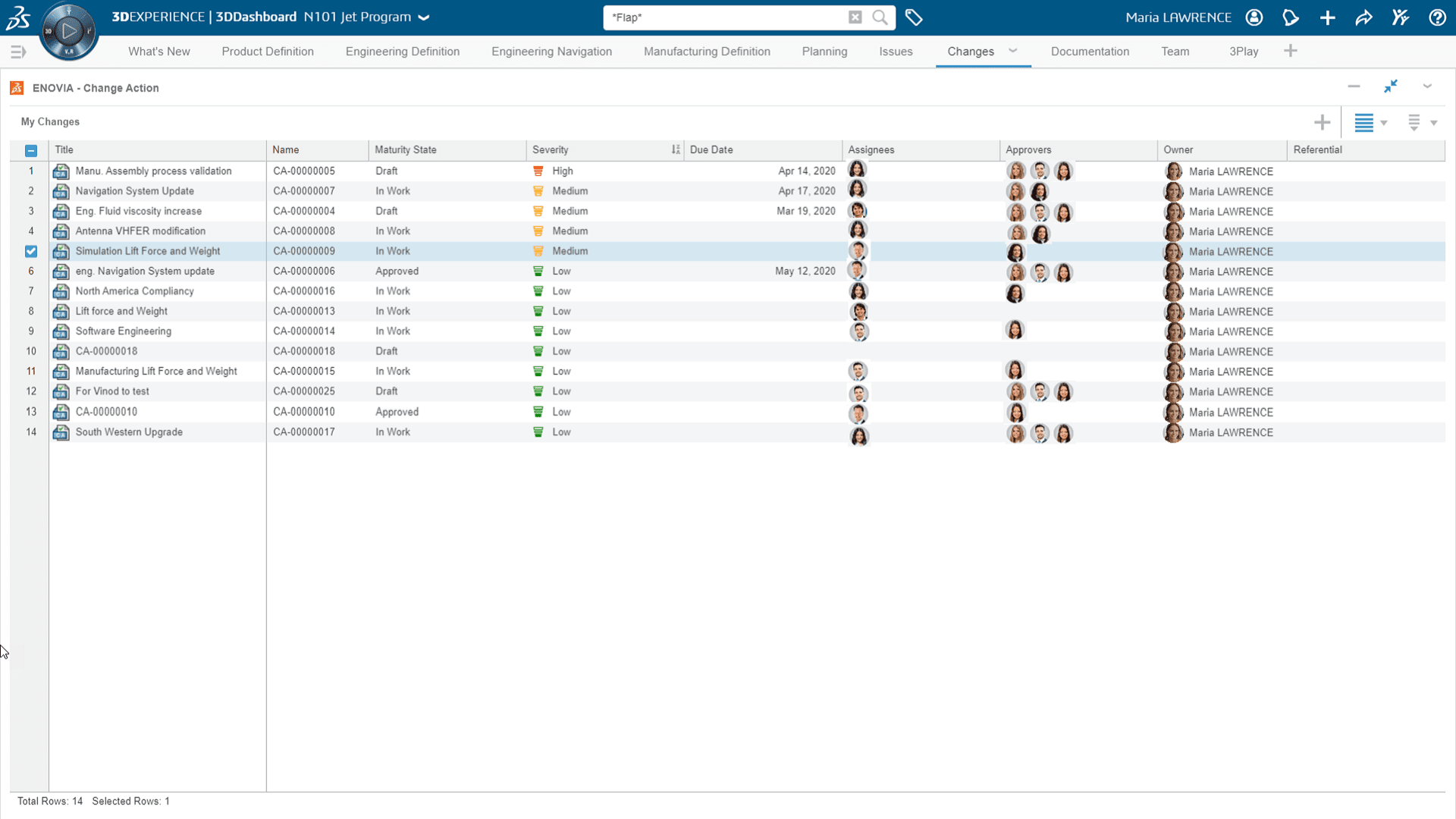1456x819 pixels.
Task: Select the list view toggle icon
Action: pos(1364,121)
